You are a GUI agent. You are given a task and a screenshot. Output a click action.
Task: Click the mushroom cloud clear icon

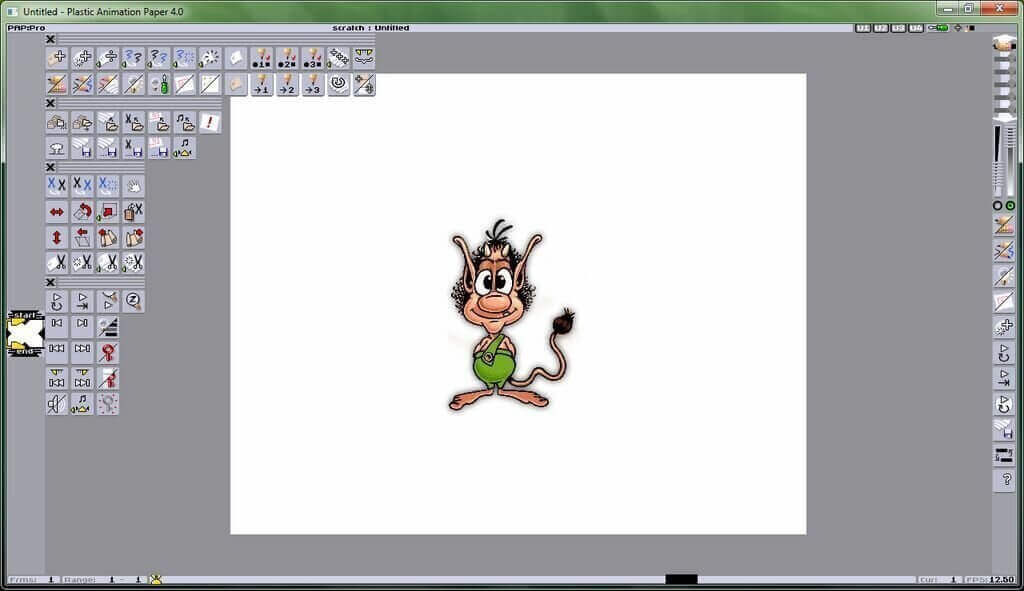56,148
